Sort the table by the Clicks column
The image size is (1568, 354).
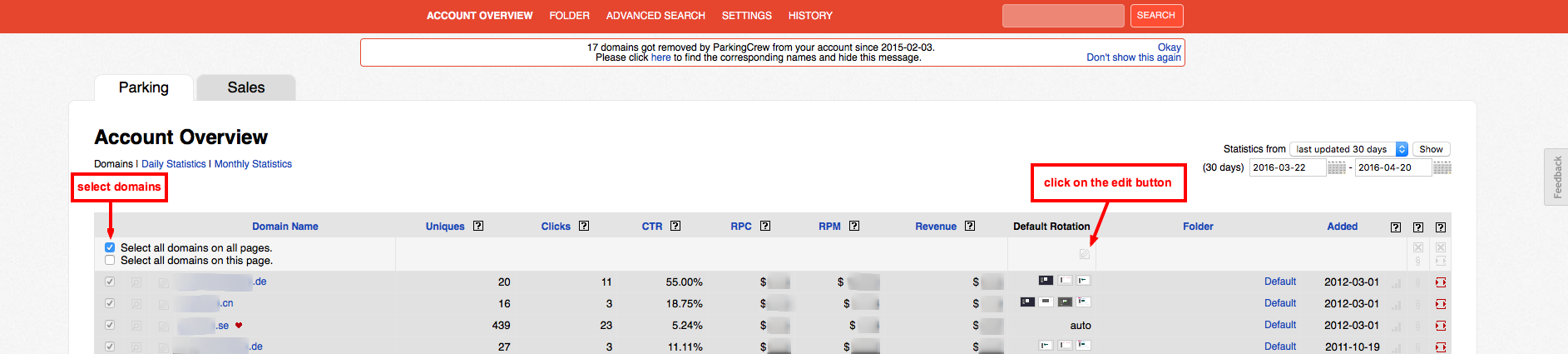click(x=555, y=227)
